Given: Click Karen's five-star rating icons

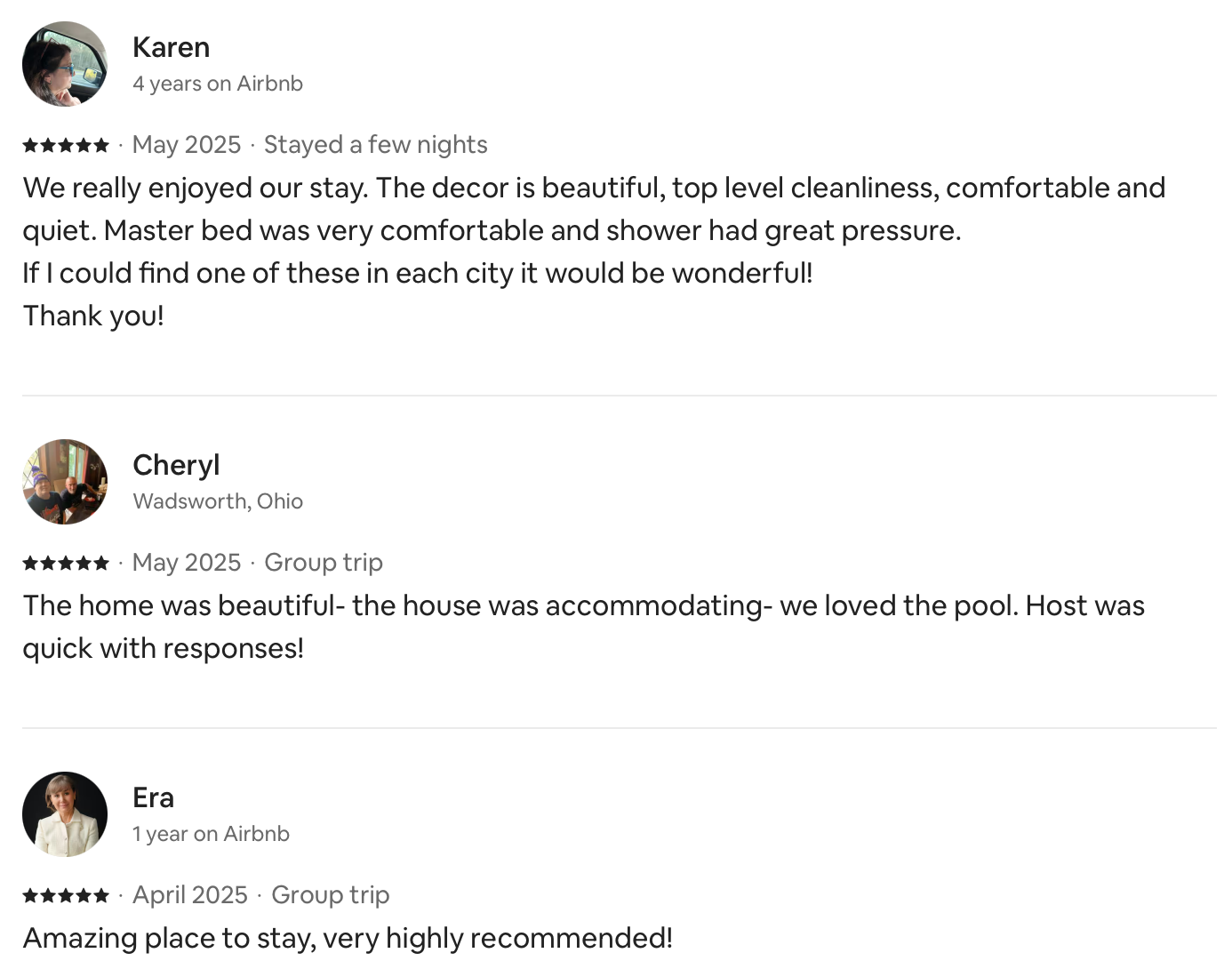Looking at the screenshot, I should pos(66,145).
